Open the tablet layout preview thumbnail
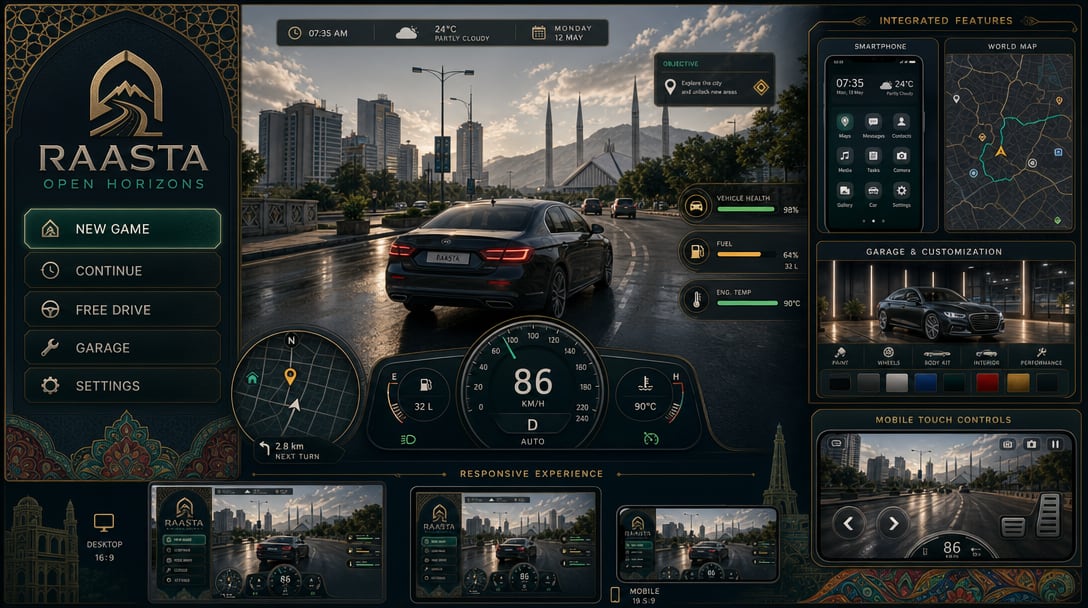1088x608 pixels. [505, 544]
